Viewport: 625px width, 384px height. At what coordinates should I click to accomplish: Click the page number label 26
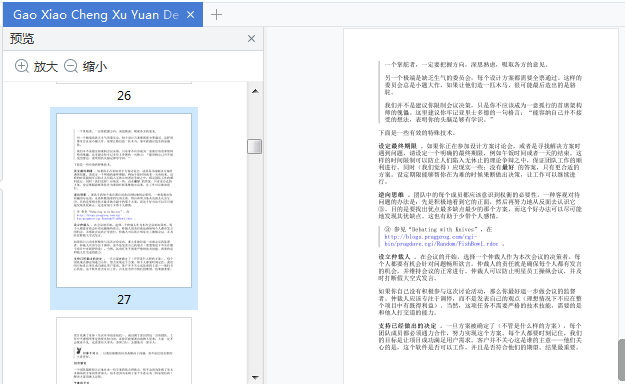point(124,96)
